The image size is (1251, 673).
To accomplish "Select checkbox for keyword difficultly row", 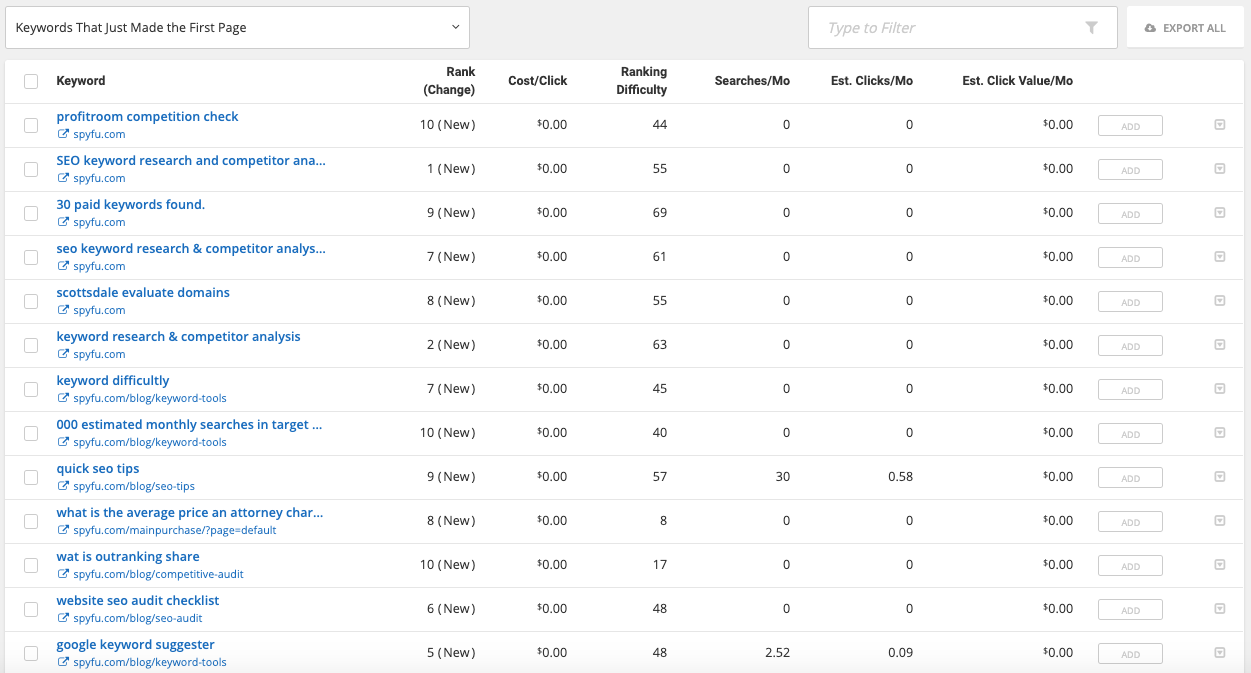I will click(x=31, y=389).
